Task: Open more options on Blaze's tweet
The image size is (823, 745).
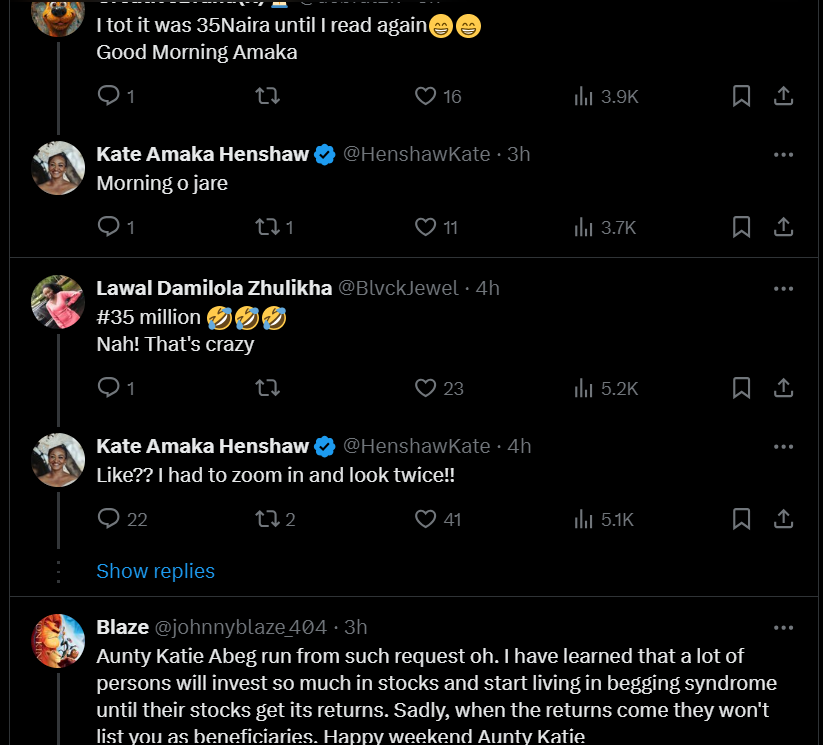Action: (x=783, y=627)
